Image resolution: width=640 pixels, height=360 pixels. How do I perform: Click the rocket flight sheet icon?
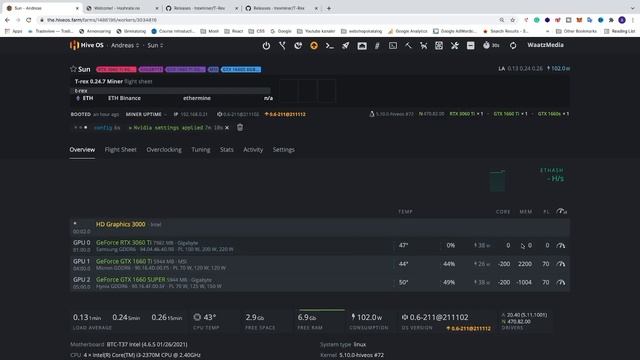(x=345, y=46)
